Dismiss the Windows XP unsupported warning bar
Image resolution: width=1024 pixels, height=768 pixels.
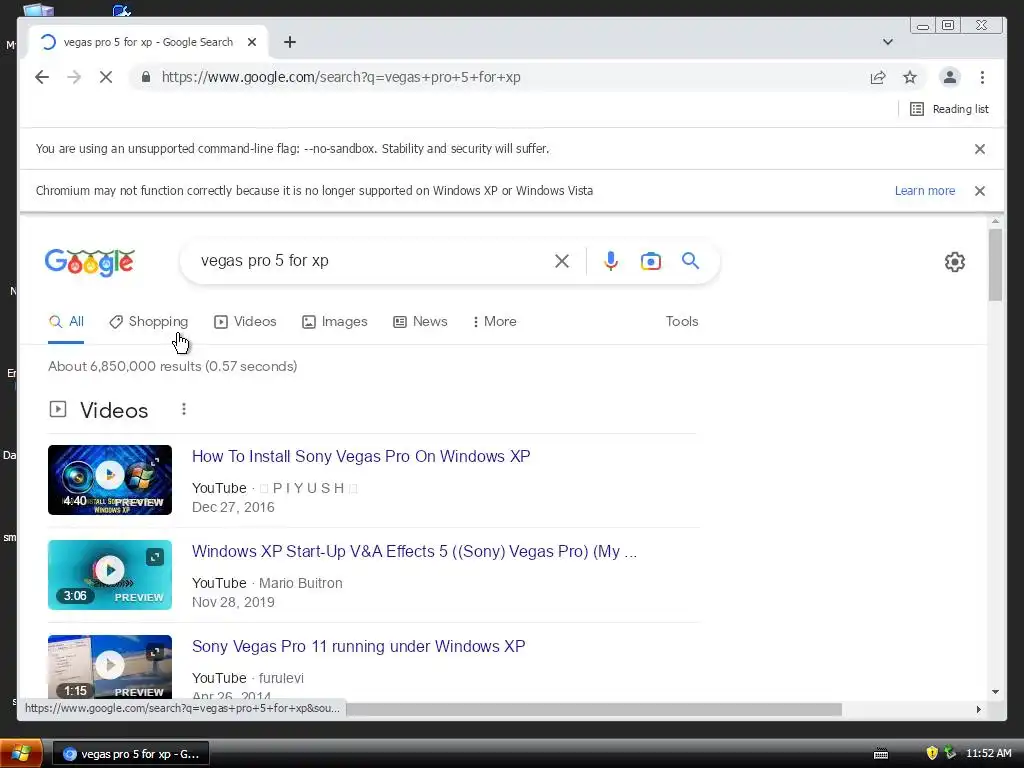[x=980, y=191]
